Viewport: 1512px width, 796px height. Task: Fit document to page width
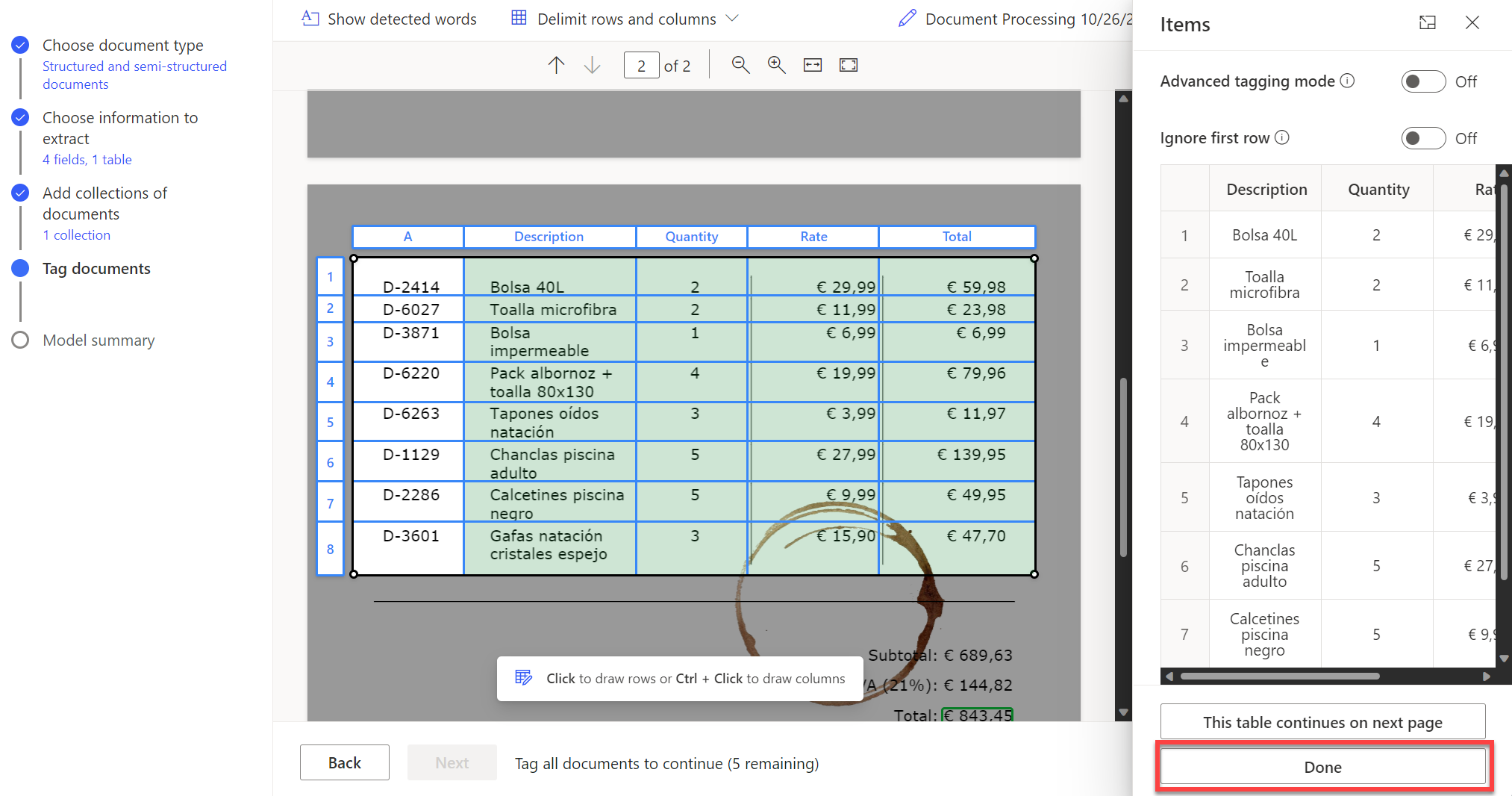coord(812,65)
